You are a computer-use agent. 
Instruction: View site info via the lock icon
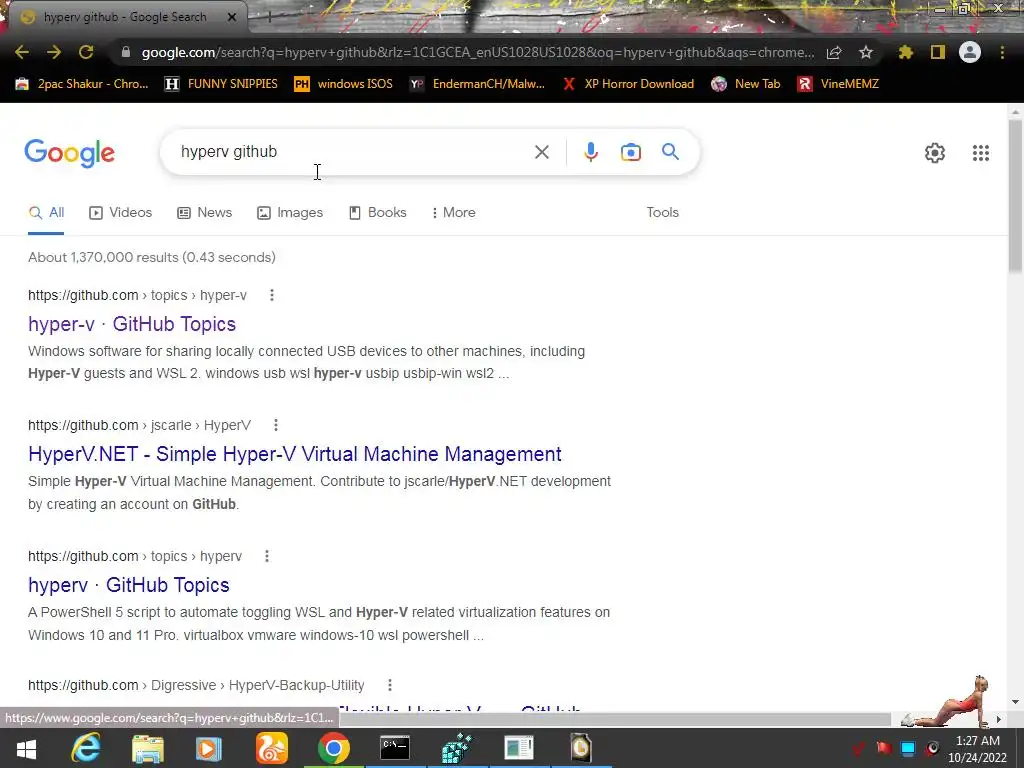(x=126, y=52)
